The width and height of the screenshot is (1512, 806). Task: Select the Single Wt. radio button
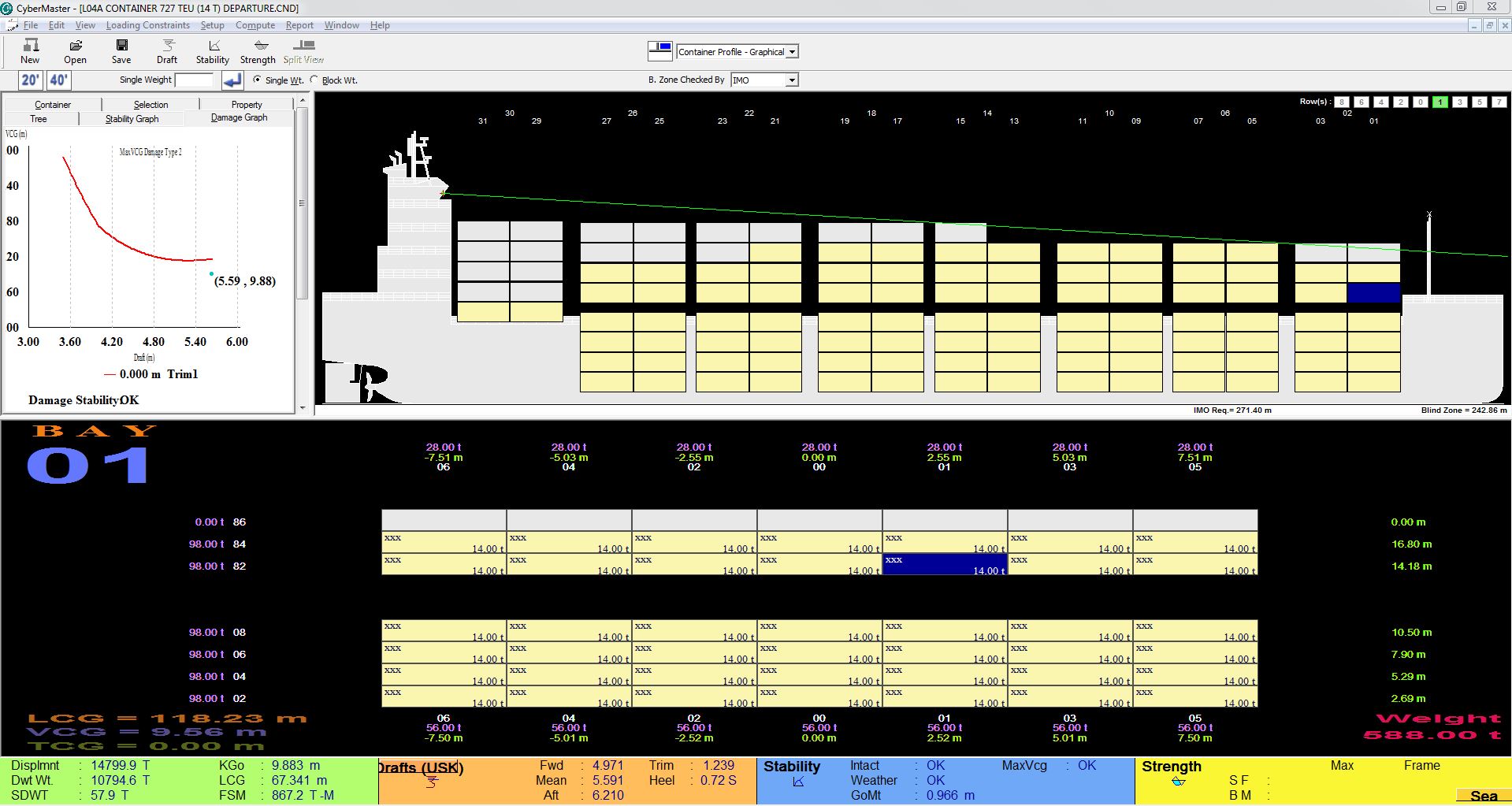257,80
